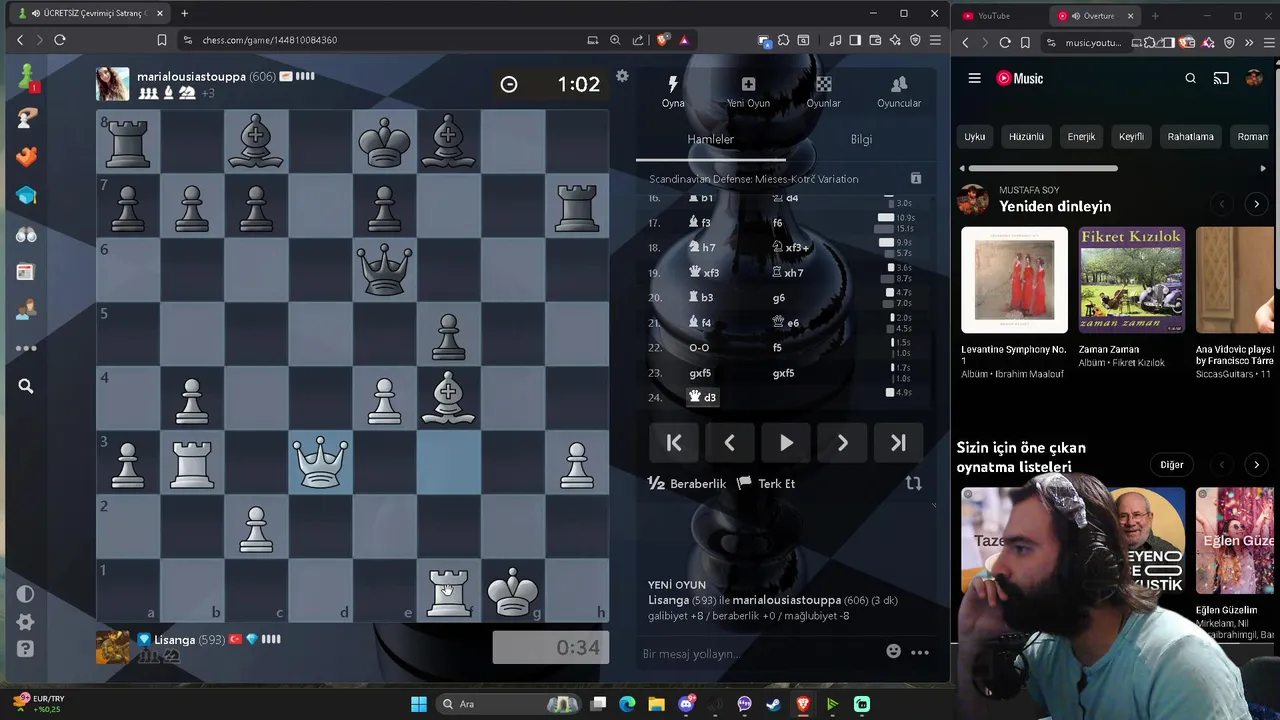Screen dimensions: 1280x720
Task: Switch to the Bilgi tab
Action: click(861, 140)
